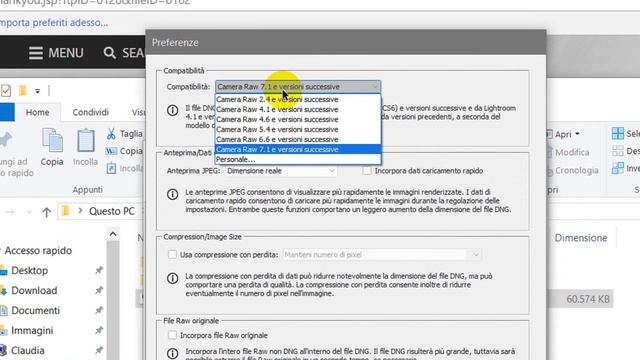The height and width of the screenshot is (360, 640).
Task: Click Copia percorso icon in ribbon
Action: (111, 151)
